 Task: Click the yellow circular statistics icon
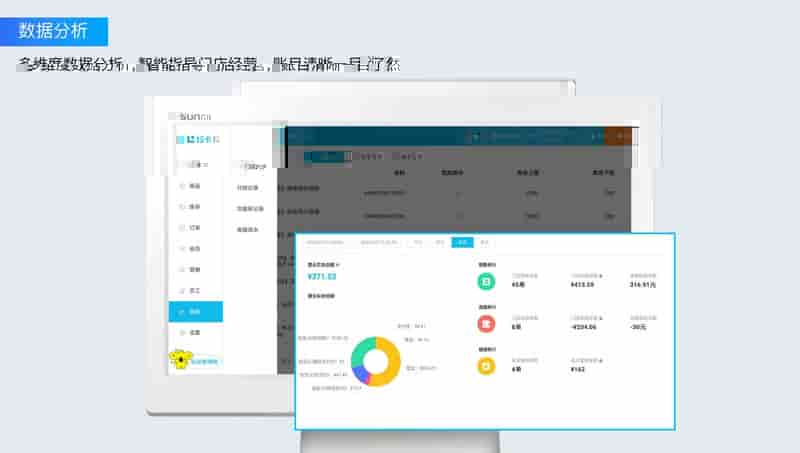coord(486,366)
